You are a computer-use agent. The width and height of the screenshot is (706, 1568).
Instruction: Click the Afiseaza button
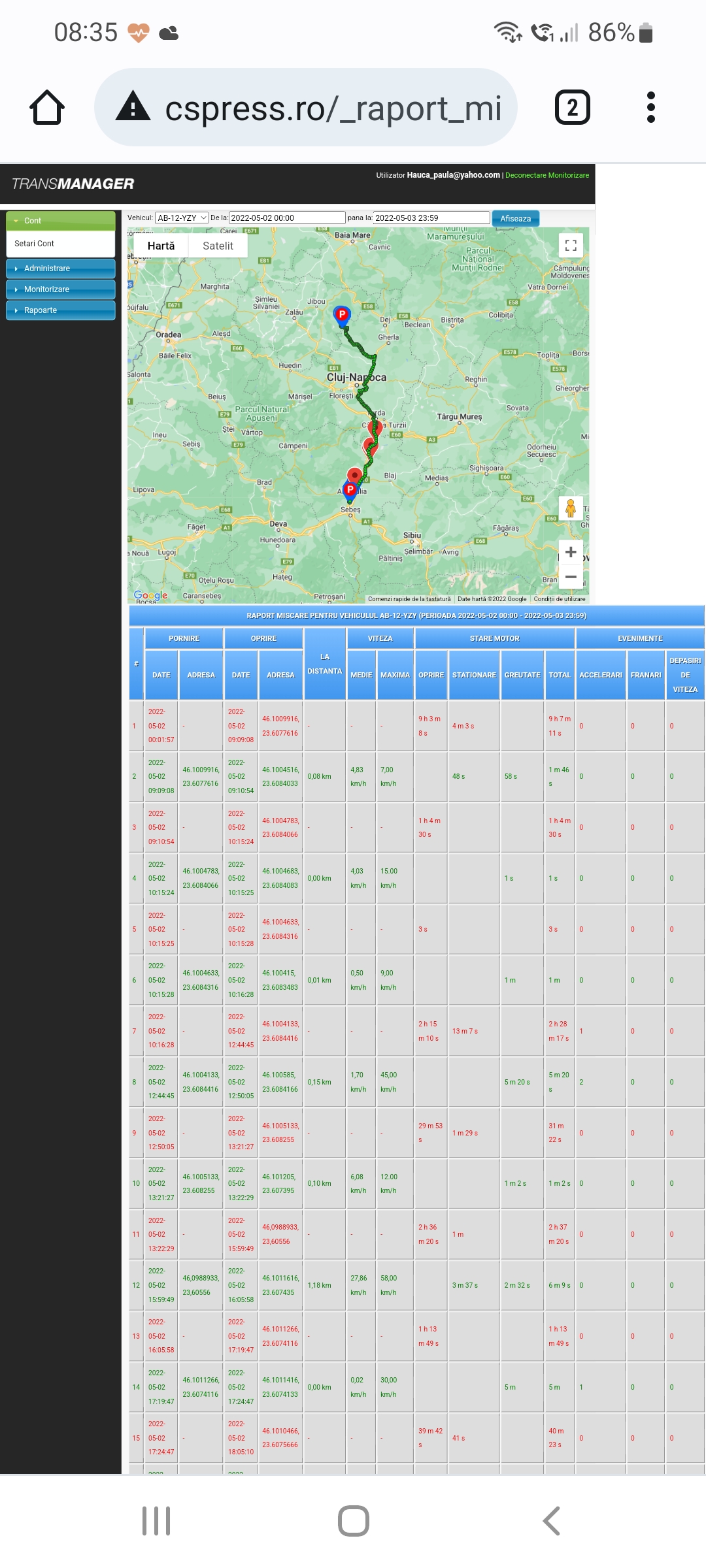[515, 219]
